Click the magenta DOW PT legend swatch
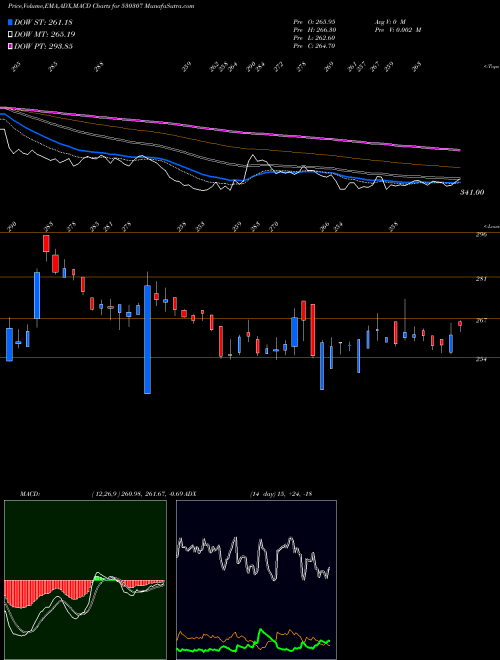Screen dimensions: 500x660 tap(11, 46)
